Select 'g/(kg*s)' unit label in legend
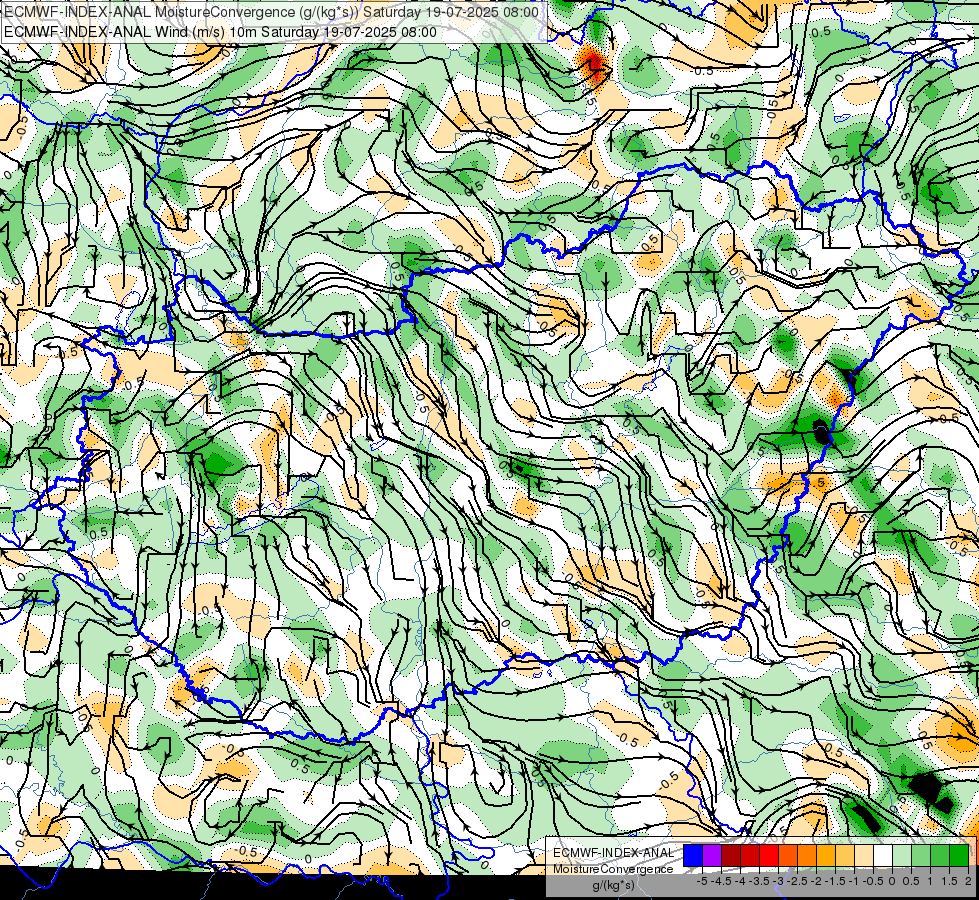979x900 pixels. (x=614, y=885)
